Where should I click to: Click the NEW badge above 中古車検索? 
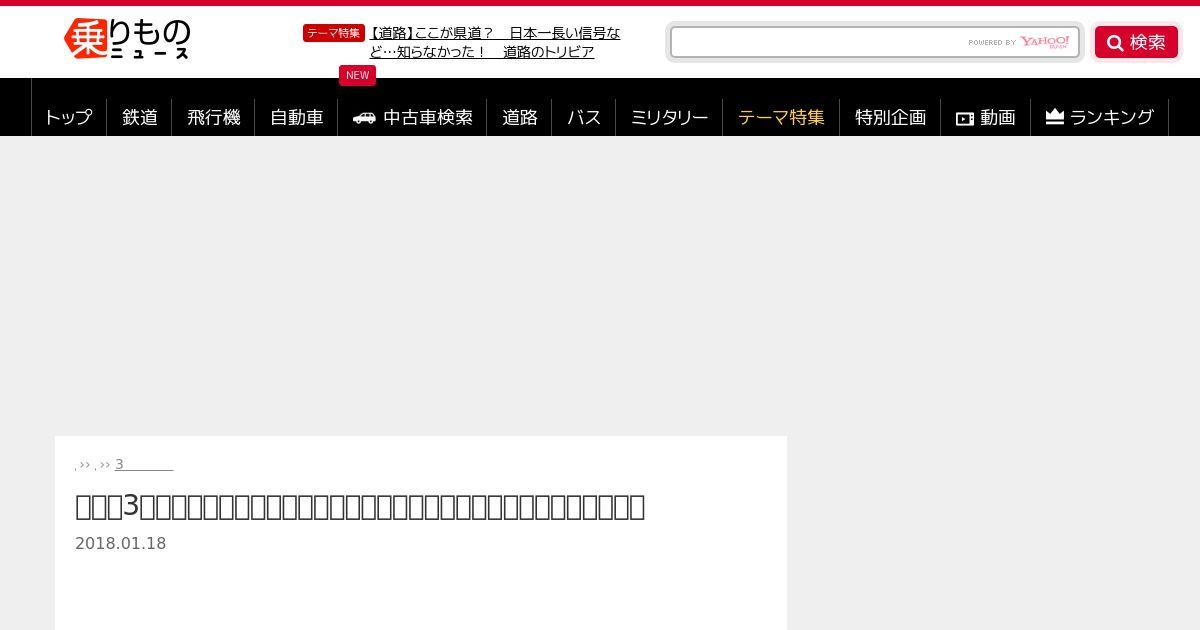[357, 75]
